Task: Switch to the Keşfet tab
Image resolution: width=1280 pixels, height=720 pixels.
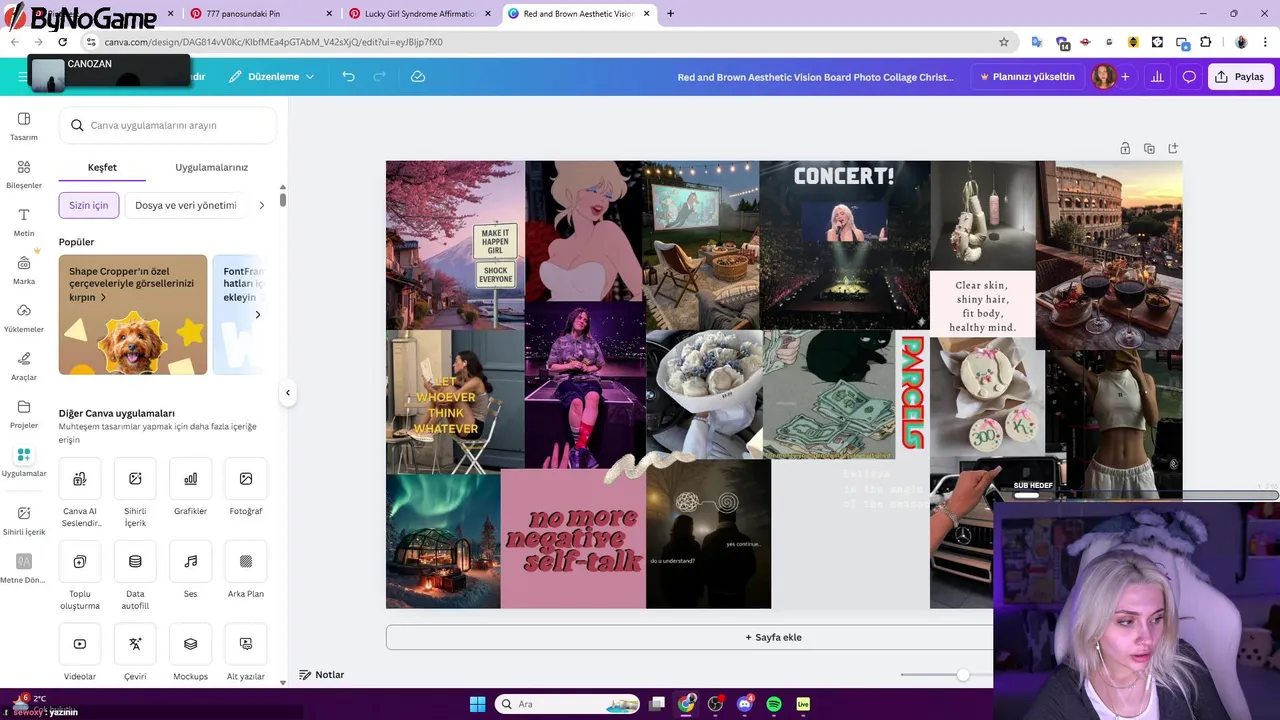Action: click(102, 167)
